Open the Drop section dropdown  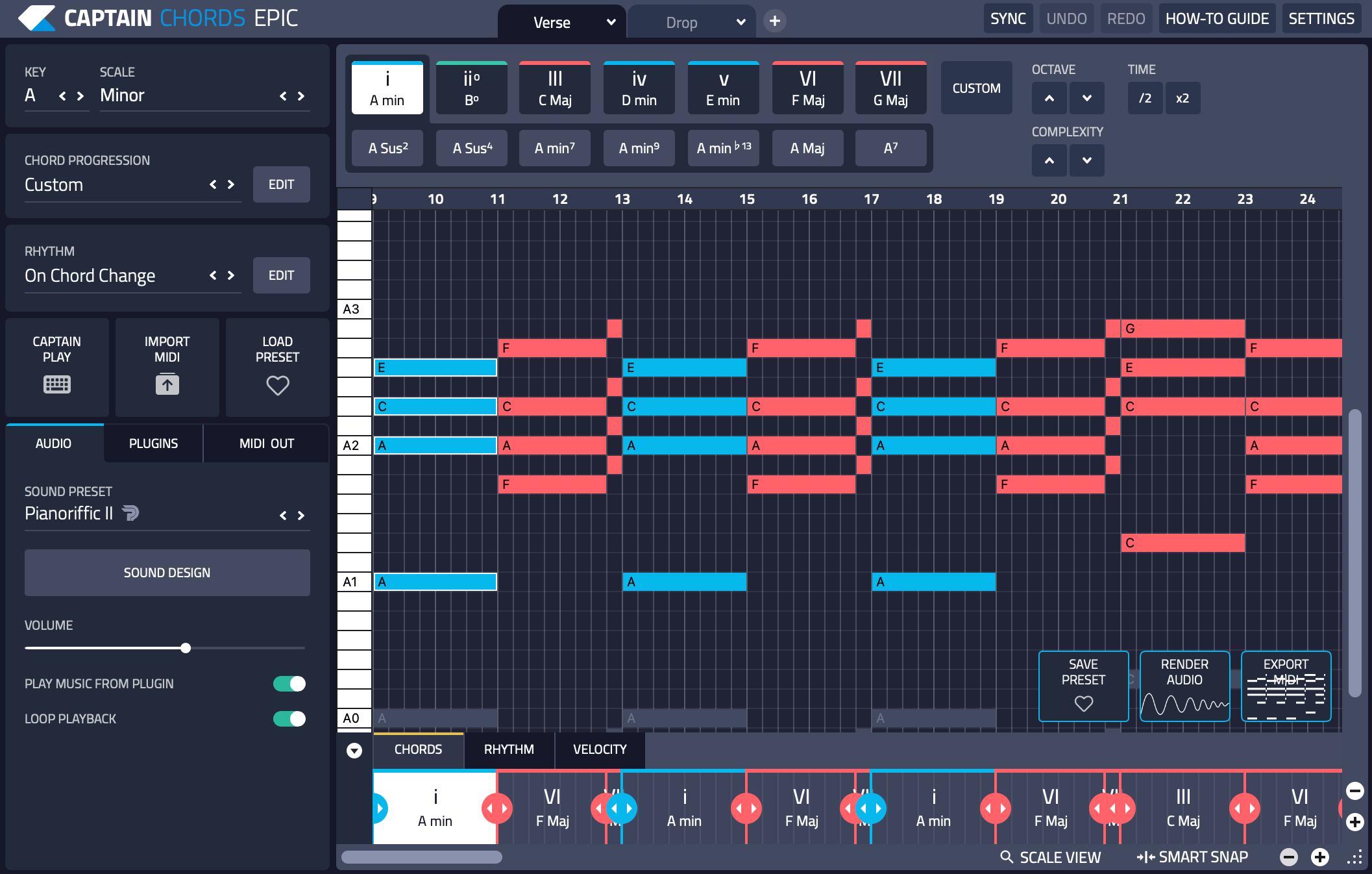(741, 22)
